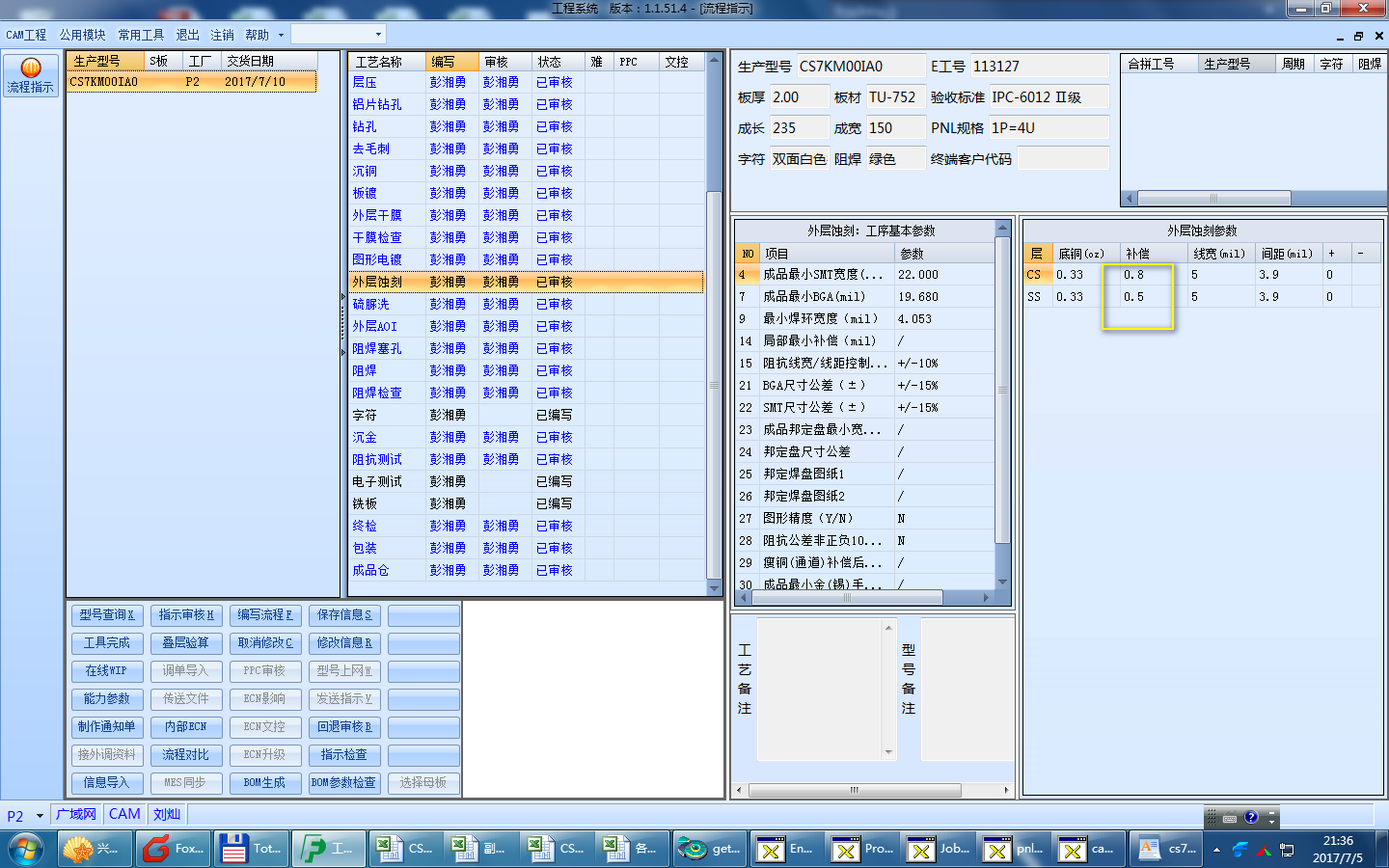The image size is (1389, 868).
Task: Click the 编写流程F button
Action: pyautogui.click(x=265, y=615)
